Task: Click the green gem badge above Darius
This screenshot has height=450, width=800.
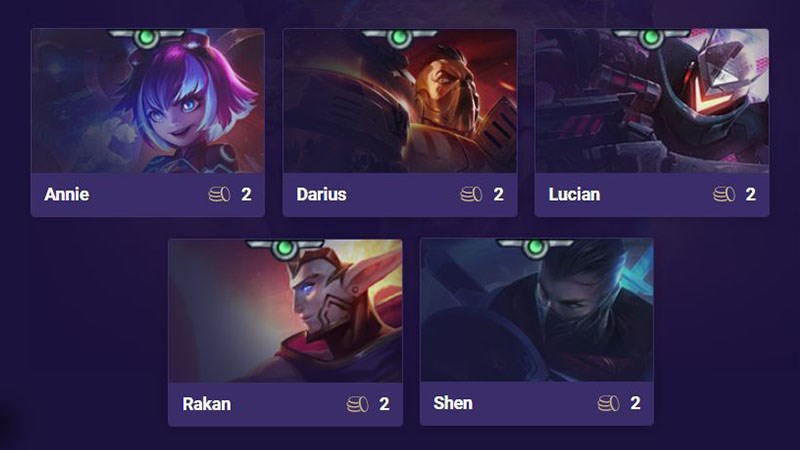Action: coord(399,37)
